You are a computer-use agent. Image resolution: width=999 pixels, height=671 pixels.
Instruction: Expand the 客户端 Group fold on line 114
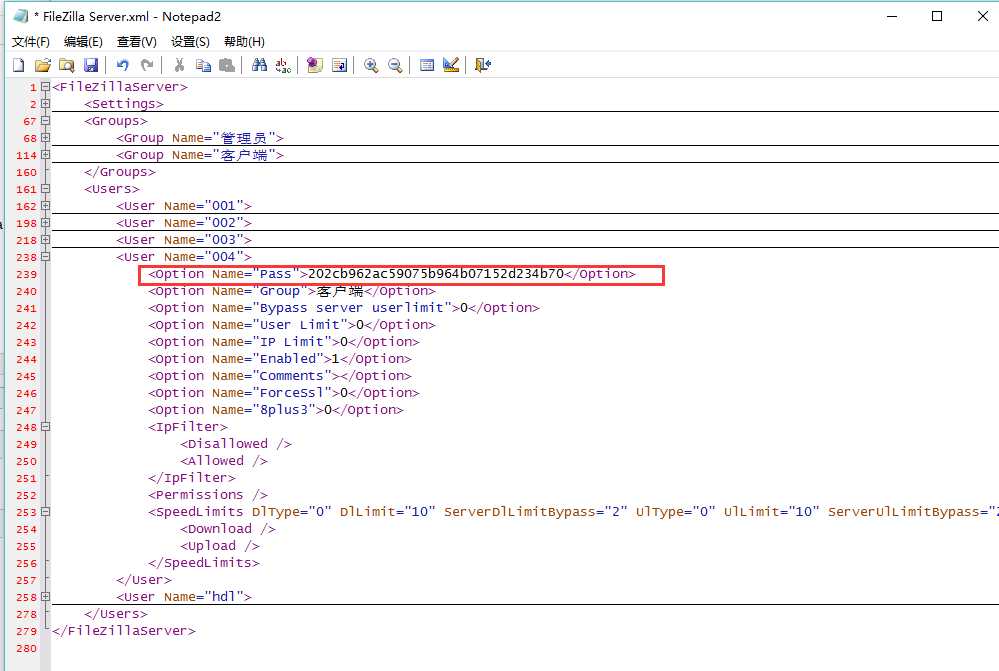(x=45, y=155)
